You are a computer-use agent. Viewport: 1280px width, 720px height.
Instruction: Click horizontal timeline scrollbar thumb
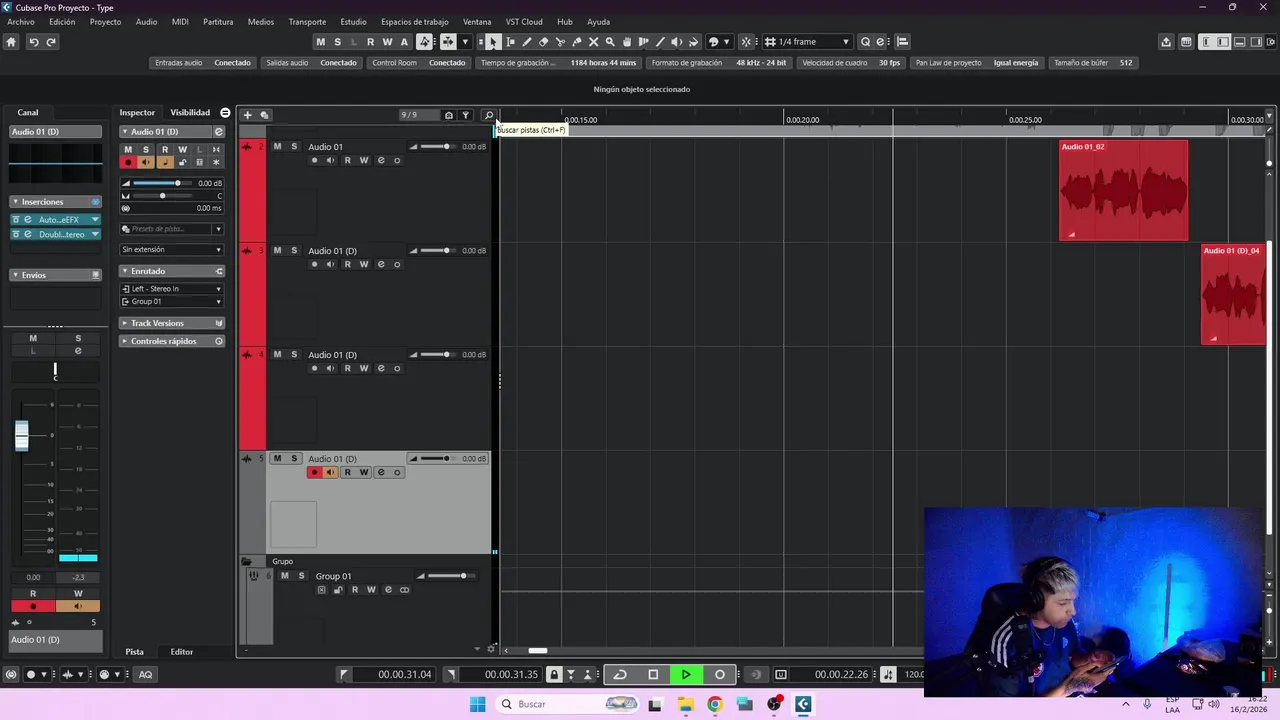pos(538,651)
